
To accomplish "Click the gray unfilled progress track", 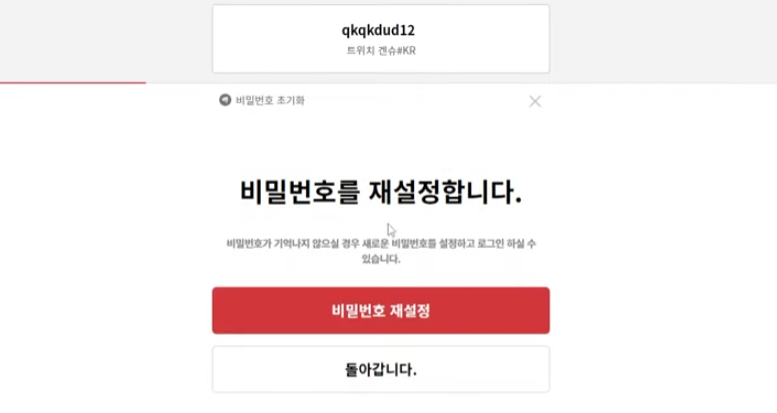I will point(461,83).
